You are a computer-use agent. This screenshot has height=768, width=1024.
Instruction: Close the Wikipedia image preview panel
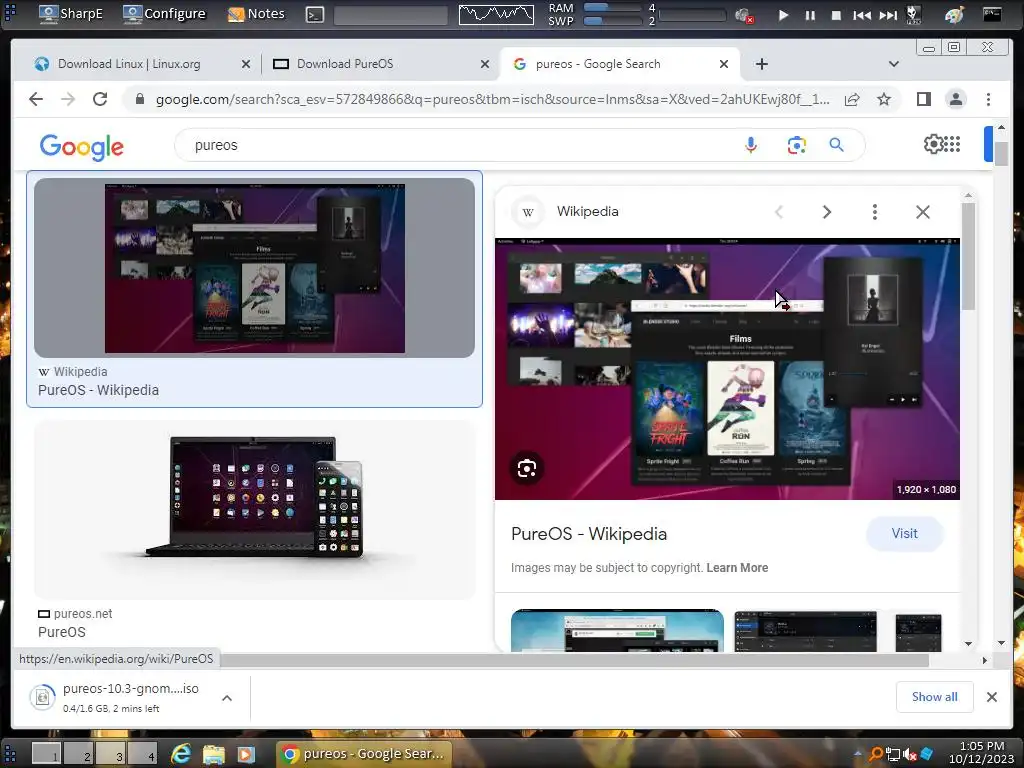tap(923, 212)
